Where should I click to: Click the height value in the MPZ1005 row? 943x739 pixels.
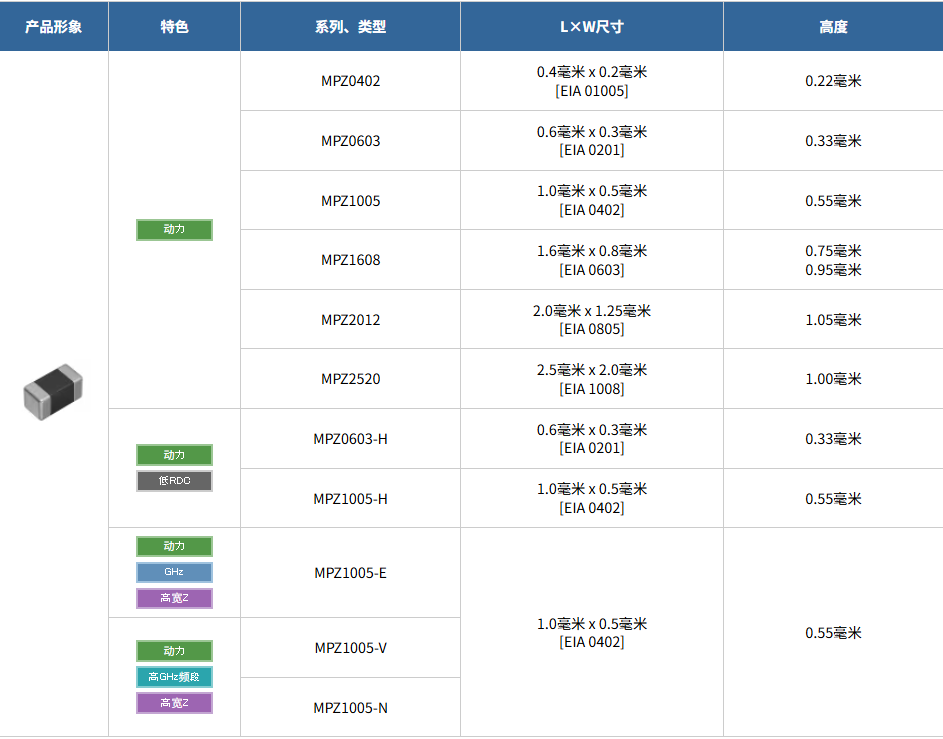[x=834, y=201]
